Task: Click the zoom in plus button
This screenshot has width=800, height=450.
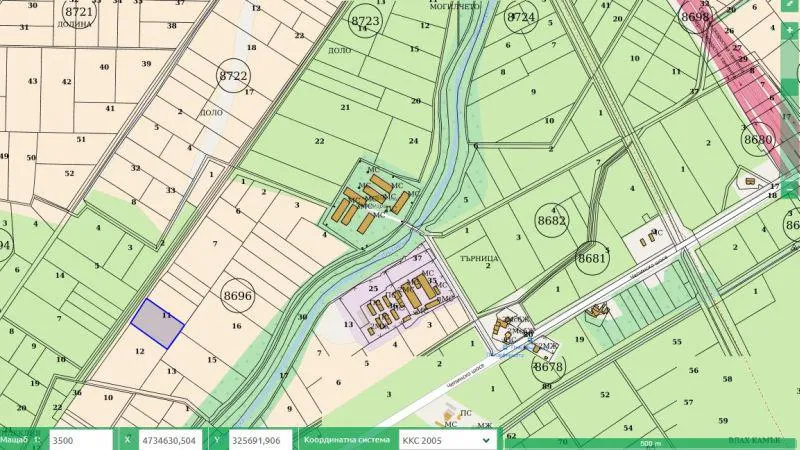Action: [x=792, y=30]
